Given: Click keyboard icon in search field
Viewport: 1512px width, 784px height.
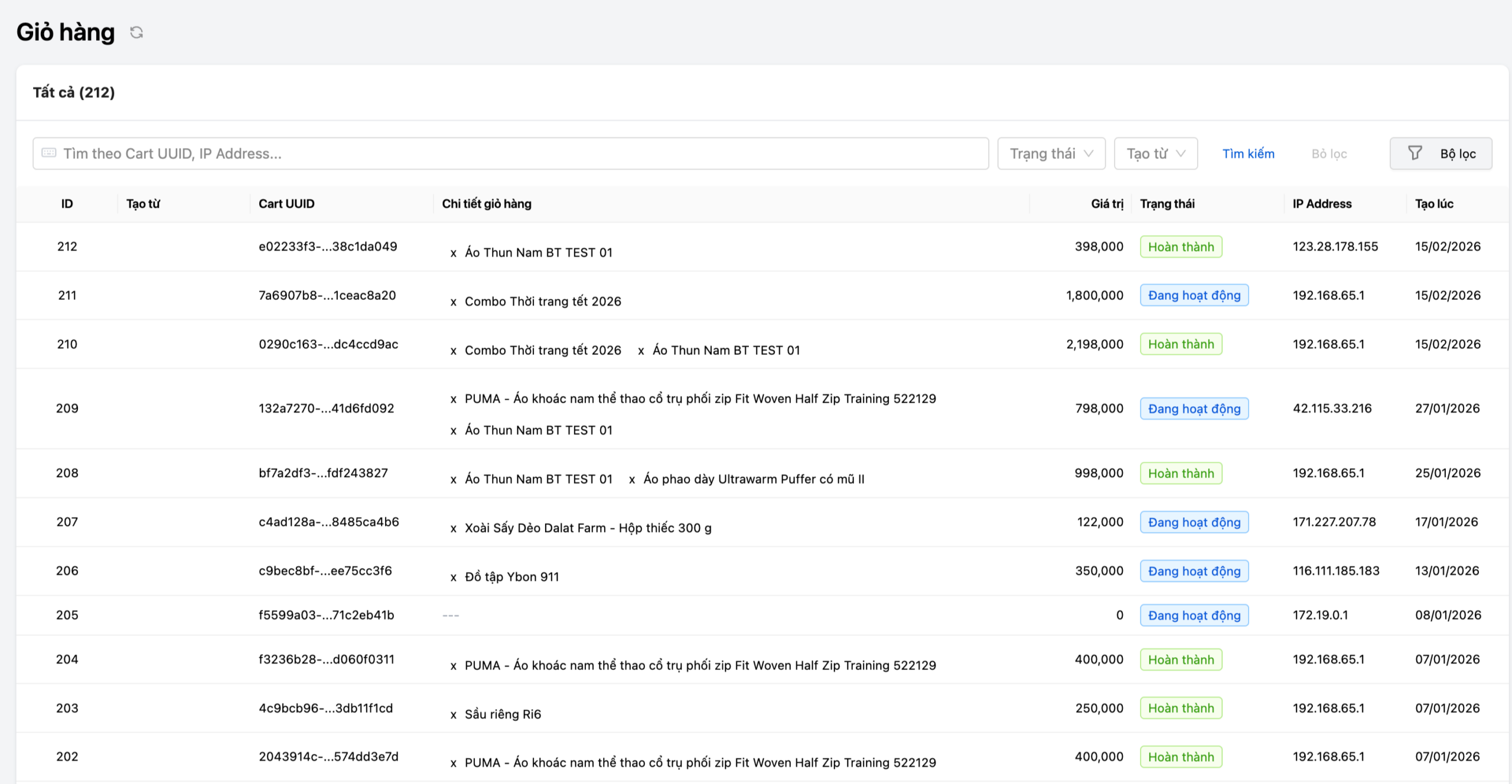Looking at the screenshot, I should pyautogui.click(x=49, y=153).
